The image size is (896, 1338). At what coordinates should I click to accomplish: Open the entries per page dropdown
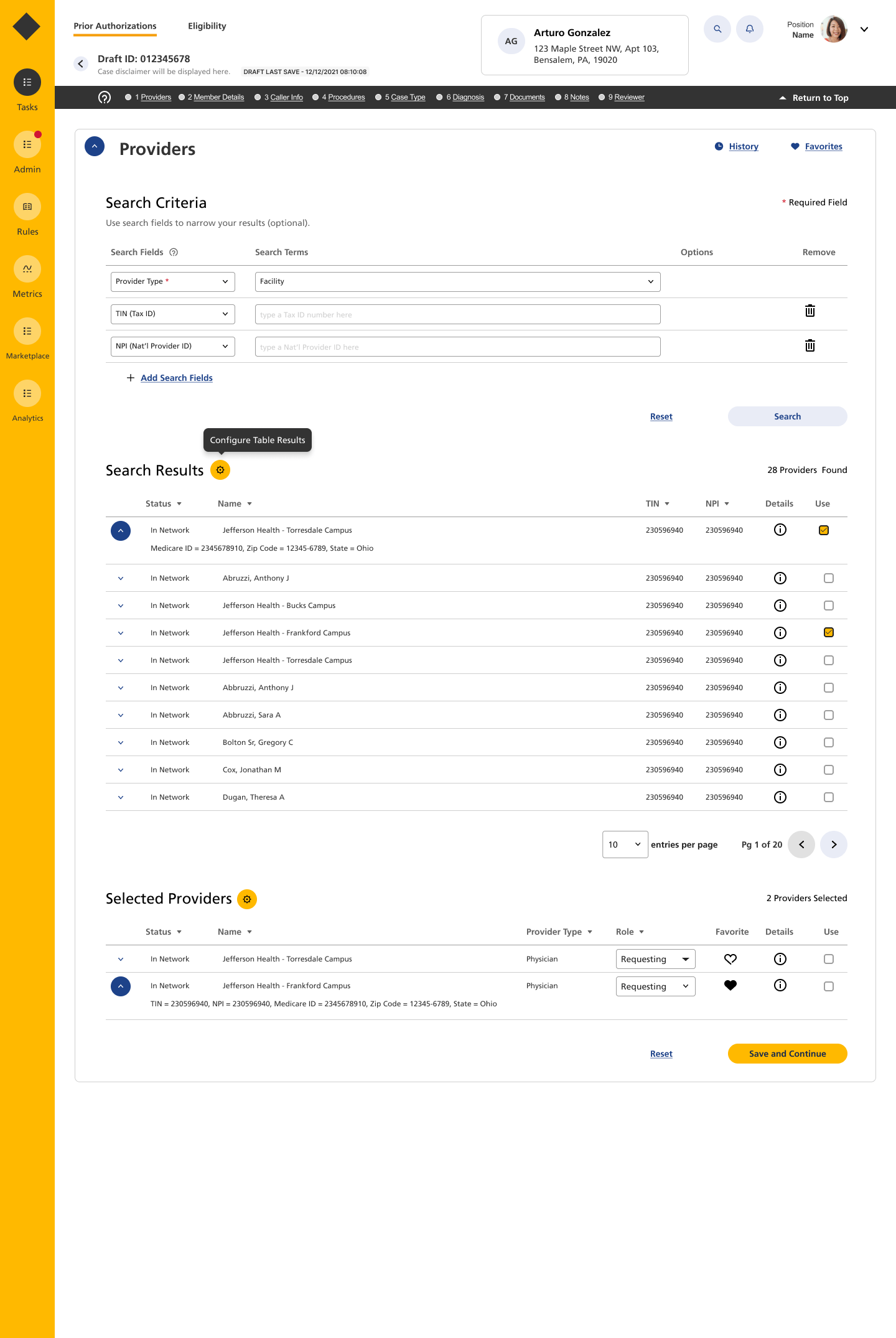click(625, 844)
